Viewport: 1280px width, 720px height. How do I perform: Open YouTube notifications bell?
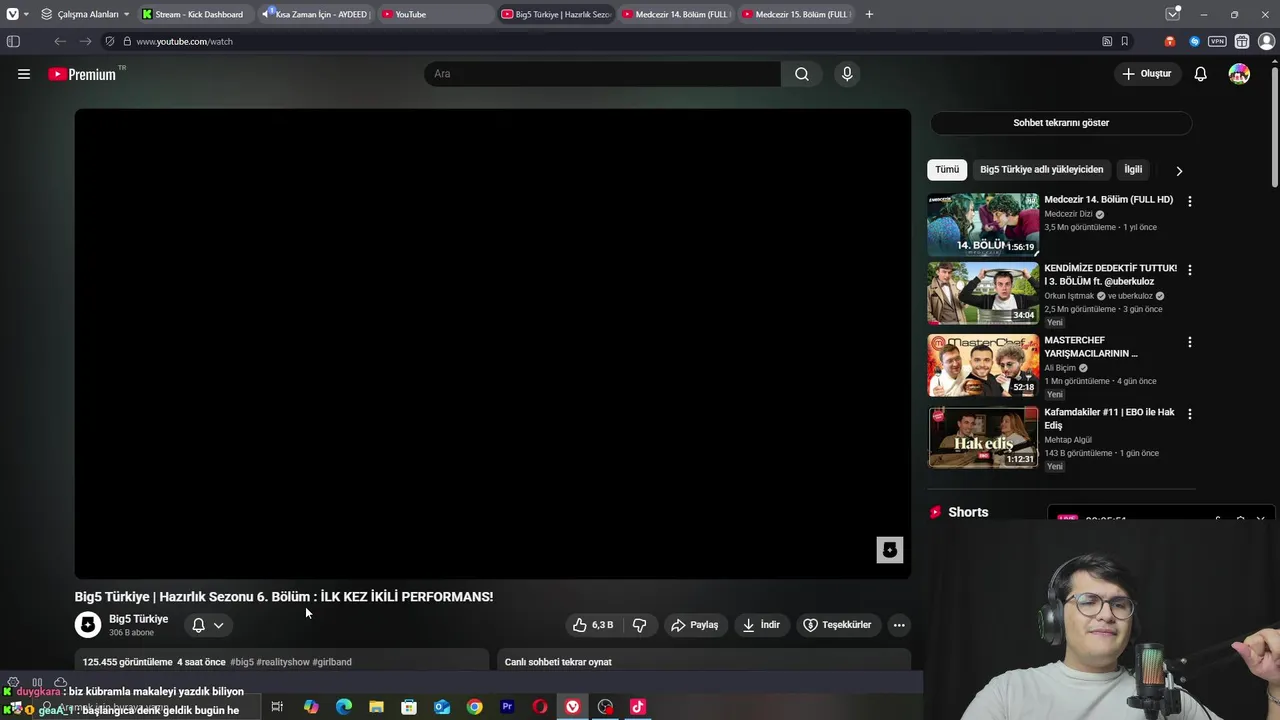pos(1200,74)
